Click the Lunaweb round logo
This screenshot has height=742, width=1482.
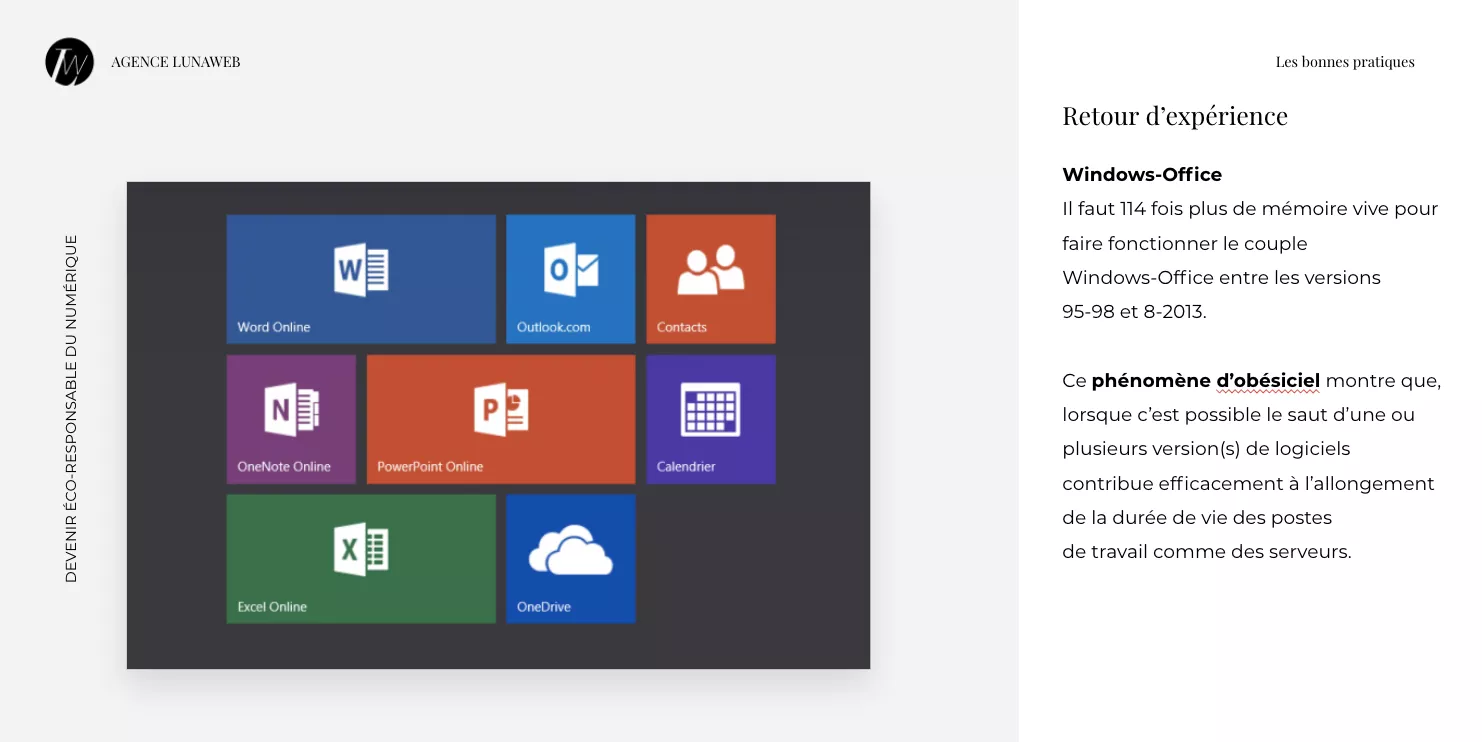pyautogui.click(x=69, y=62)
